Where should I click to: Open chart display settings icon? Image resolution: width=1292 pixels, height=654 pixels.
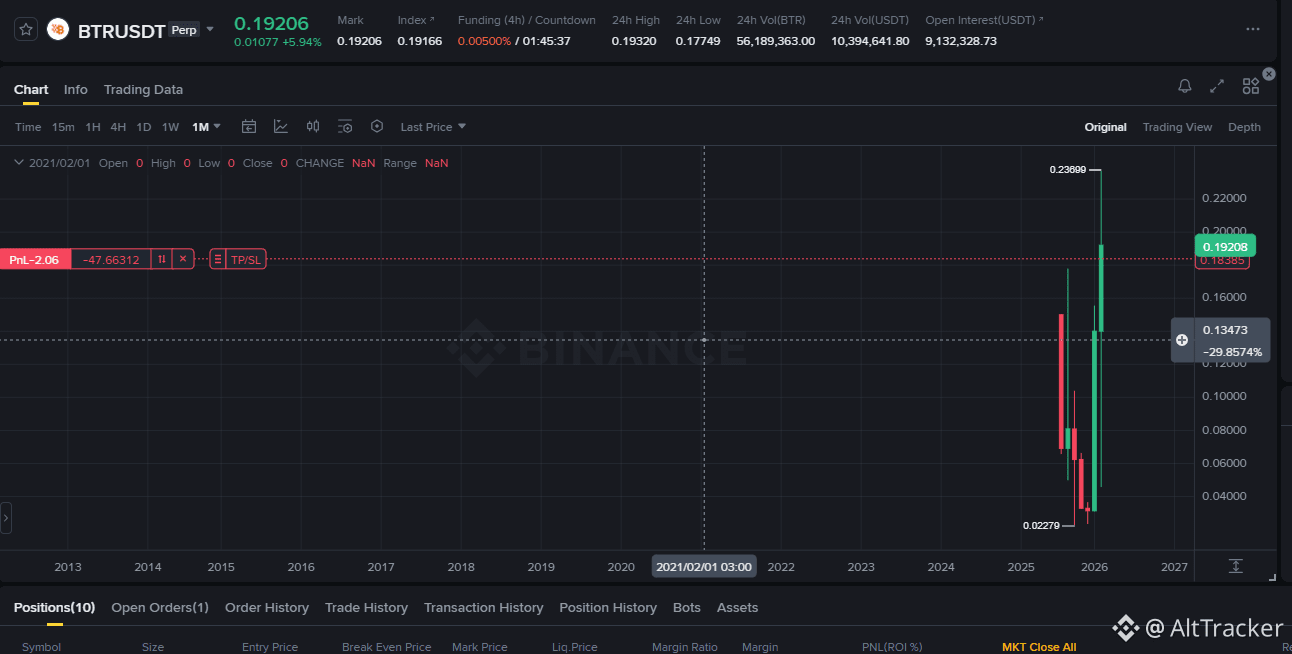click(345, 127)
